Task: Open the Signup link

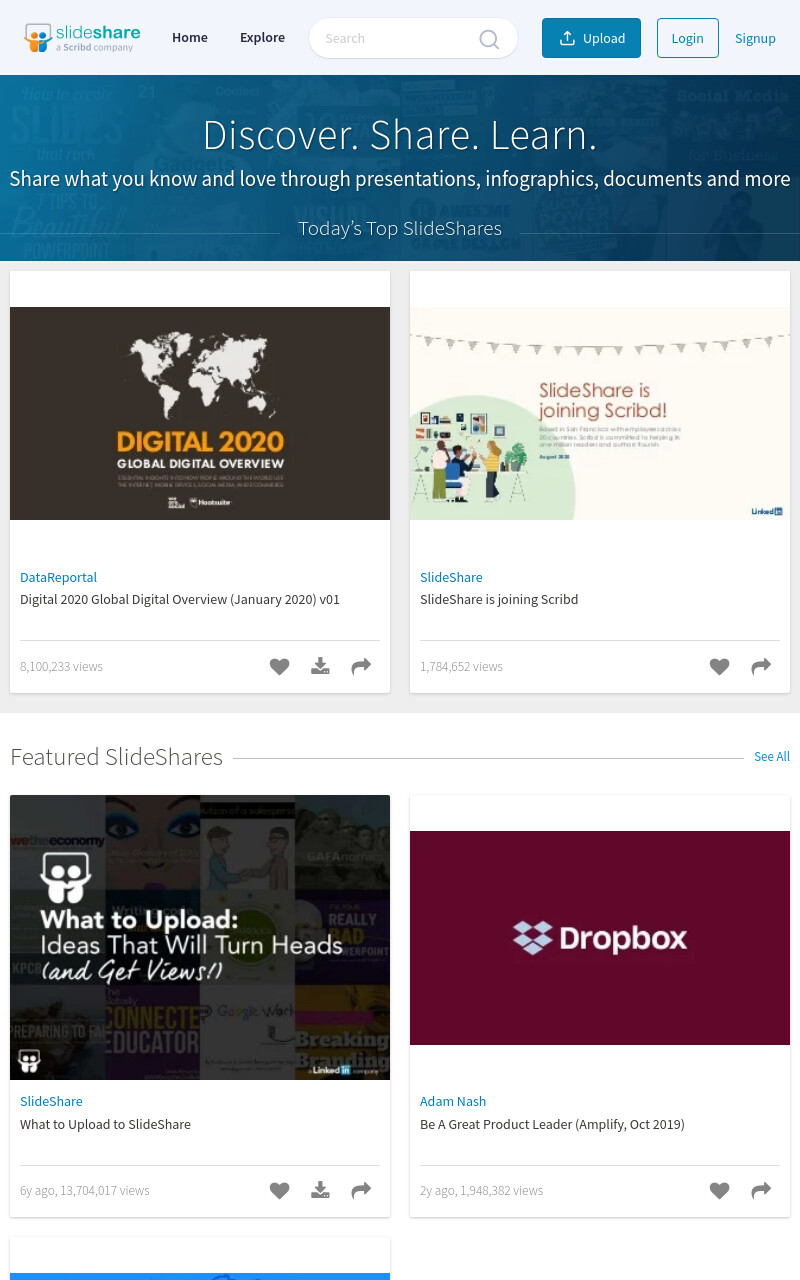Action: 755,38
